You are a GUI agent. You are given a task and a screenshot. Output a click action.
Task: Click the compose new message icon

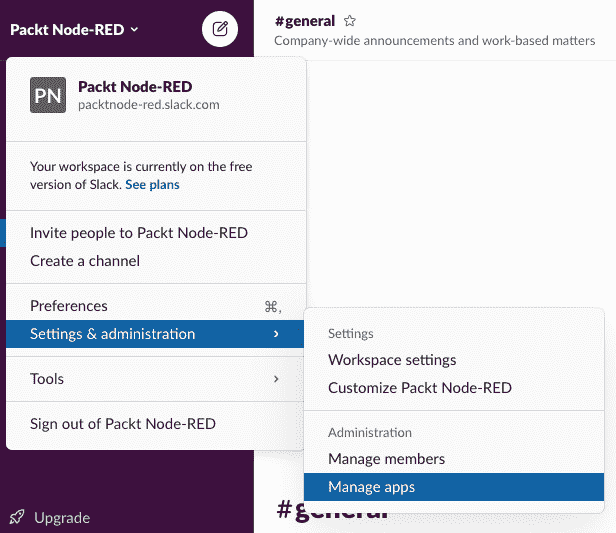tap(220, 29)
